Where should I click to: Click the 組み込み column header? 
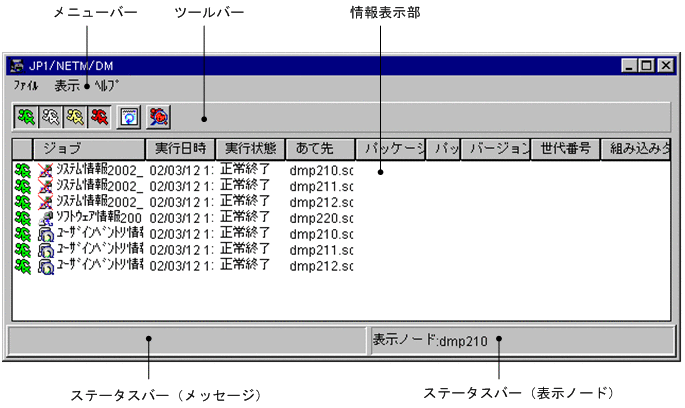636,149
